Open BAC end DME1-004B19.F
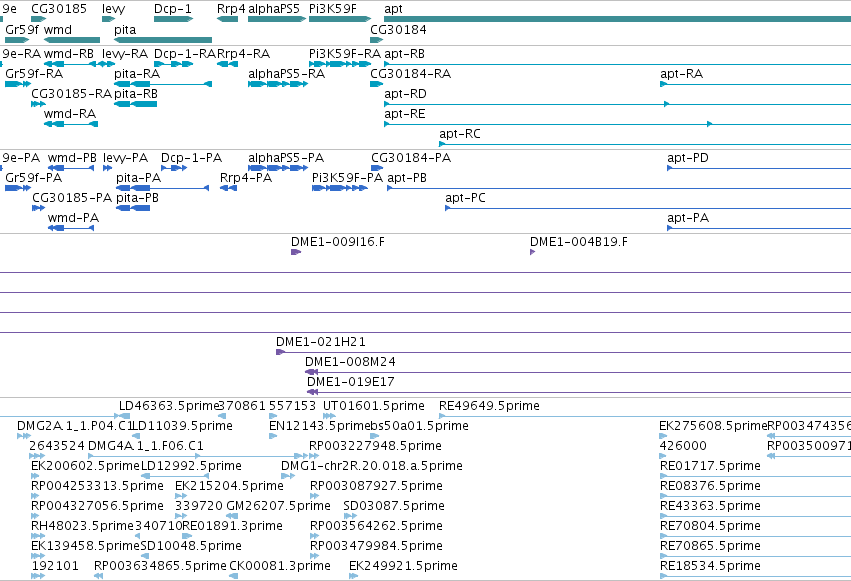This screenshot has height=581, width=851. pyautogui.click(x=579, y=242)
